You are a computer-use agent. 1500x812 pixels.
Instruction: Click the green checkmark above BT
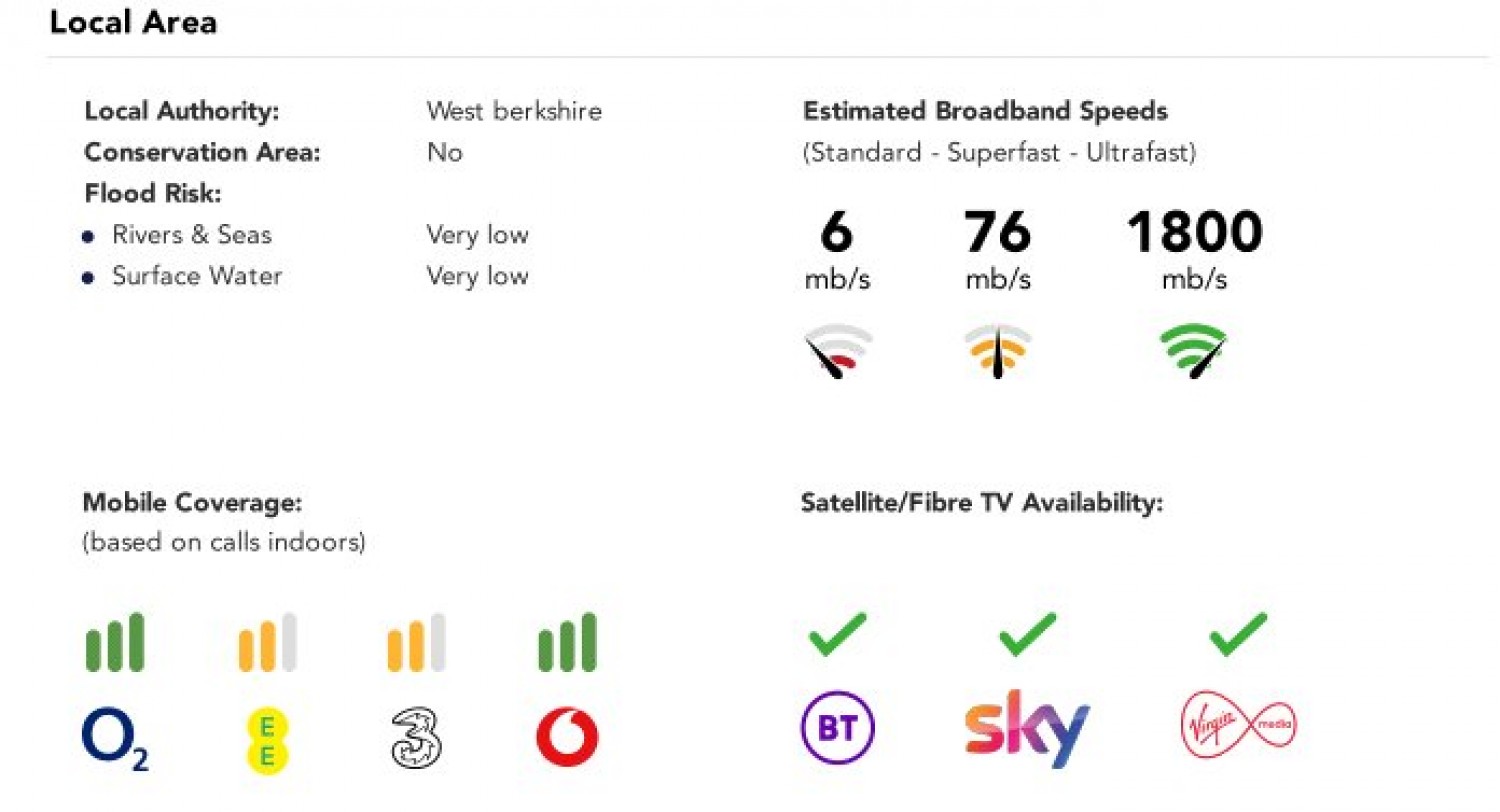click(x=837, y=634)
